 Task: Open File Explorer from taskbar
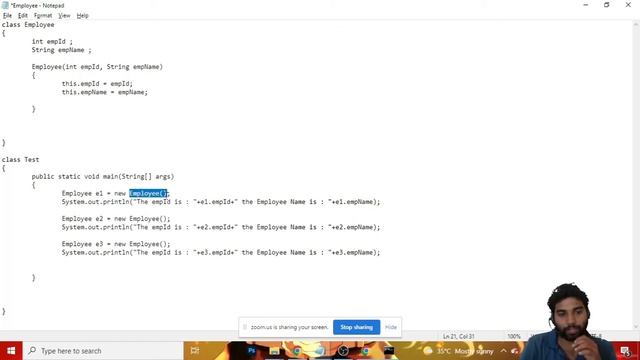(274, 351)
